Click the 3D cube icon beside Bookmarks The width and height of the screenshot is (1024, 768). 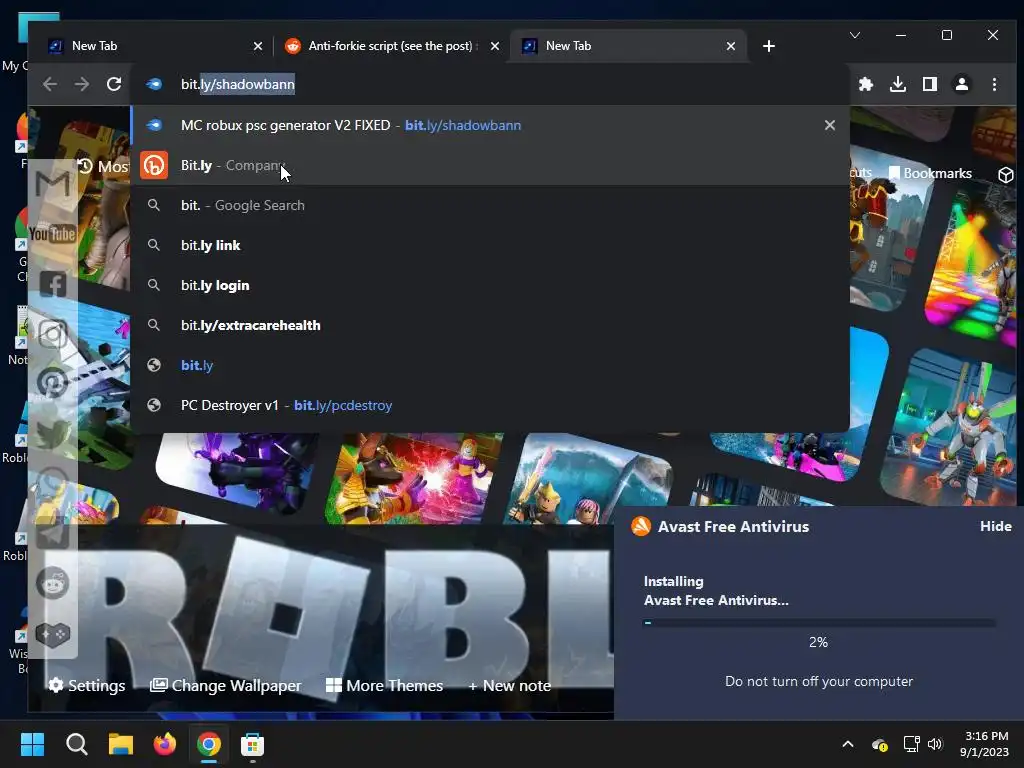(1006, 174)
